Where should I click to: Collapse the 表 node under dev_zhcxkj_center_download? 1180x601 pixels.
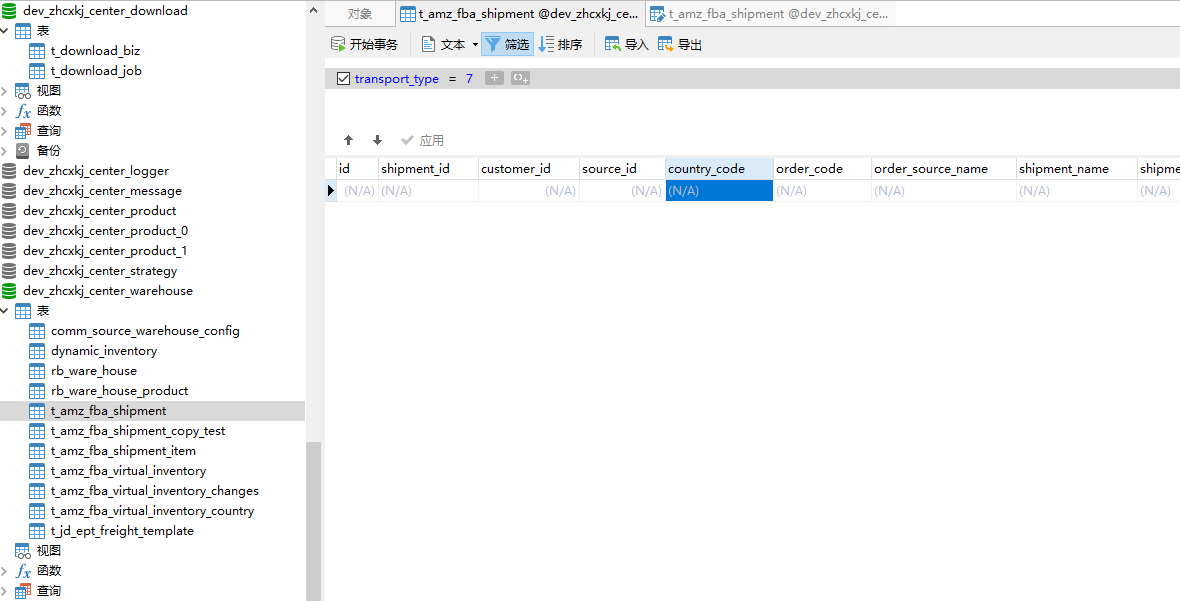pos(5,31)
